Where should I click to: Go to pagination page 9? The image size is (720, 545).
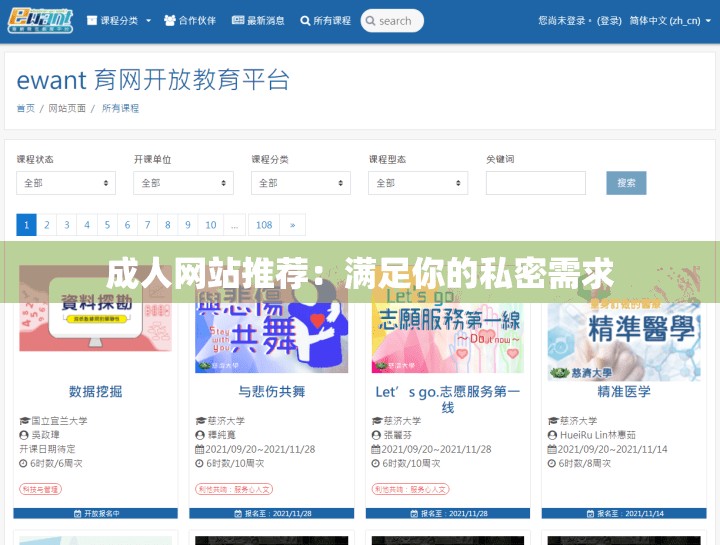[x=188, y=225]
